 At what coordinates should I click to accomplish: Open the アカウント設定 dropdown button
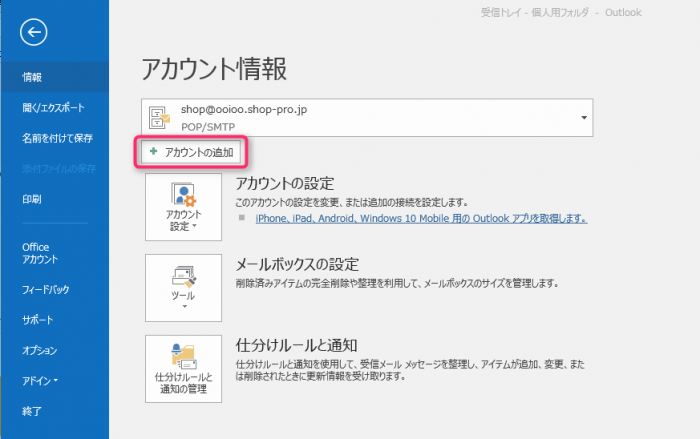pos(183,221)
